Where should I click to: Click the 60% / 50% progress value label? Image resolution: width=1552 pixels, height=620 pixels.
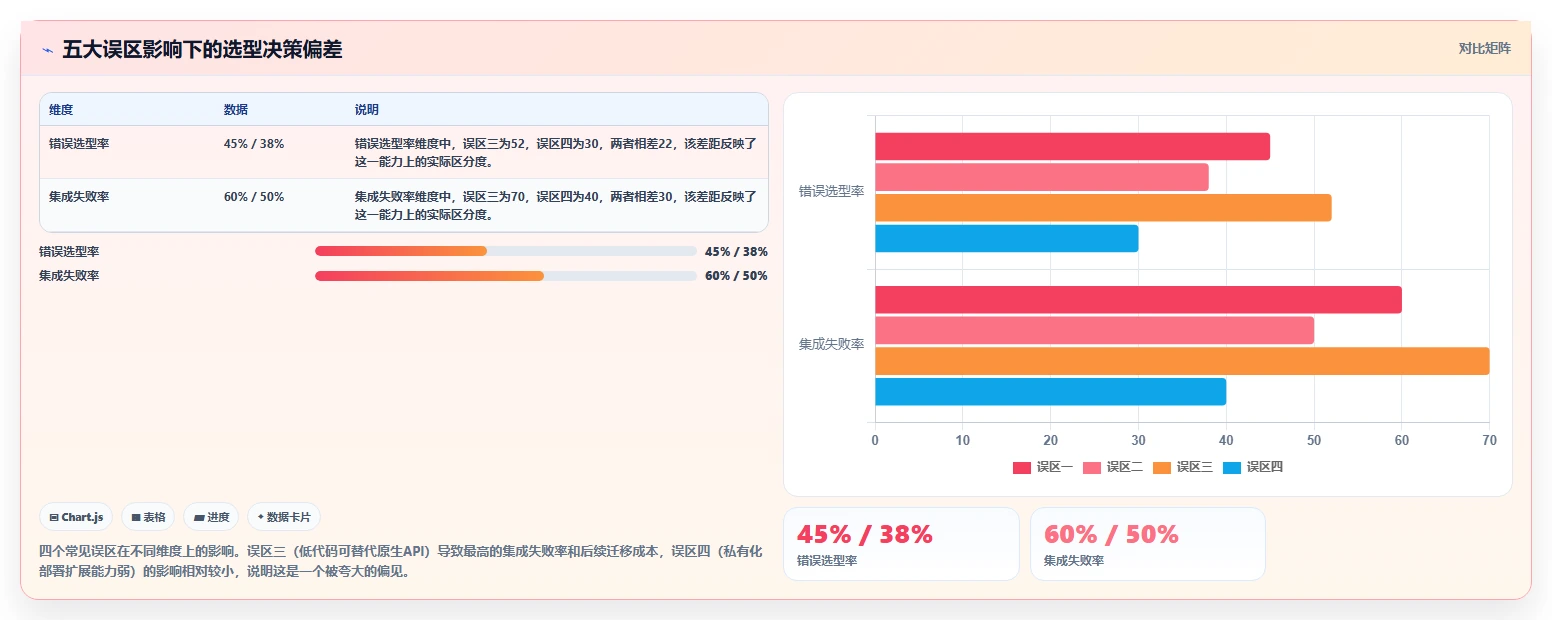[x=736, y=276]
